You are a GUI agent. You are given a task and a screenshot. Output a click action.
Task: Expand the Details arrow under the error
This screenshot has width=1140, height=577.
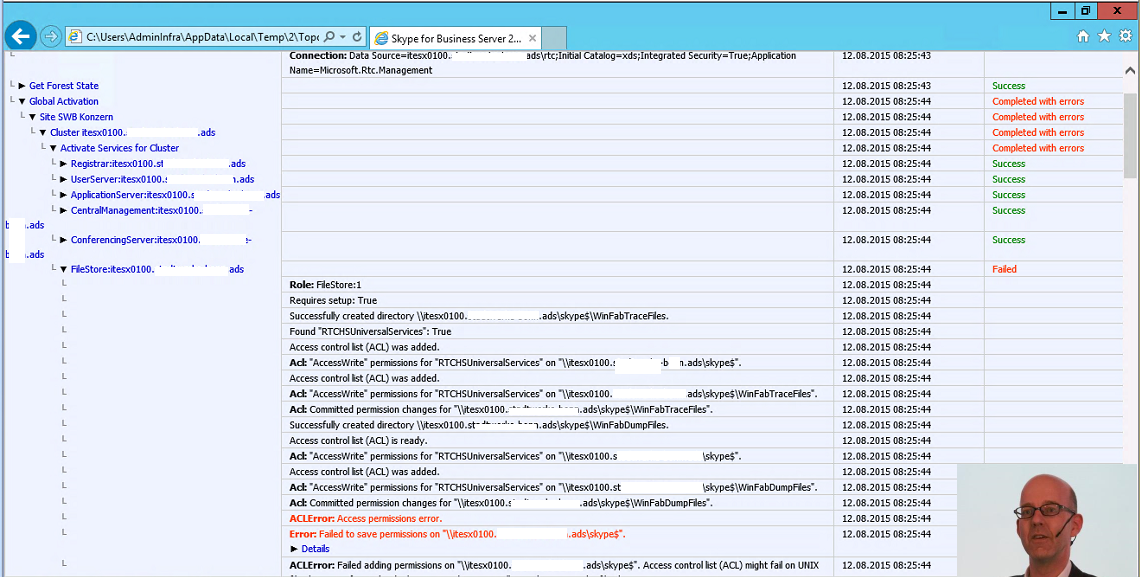click(294, 549)
